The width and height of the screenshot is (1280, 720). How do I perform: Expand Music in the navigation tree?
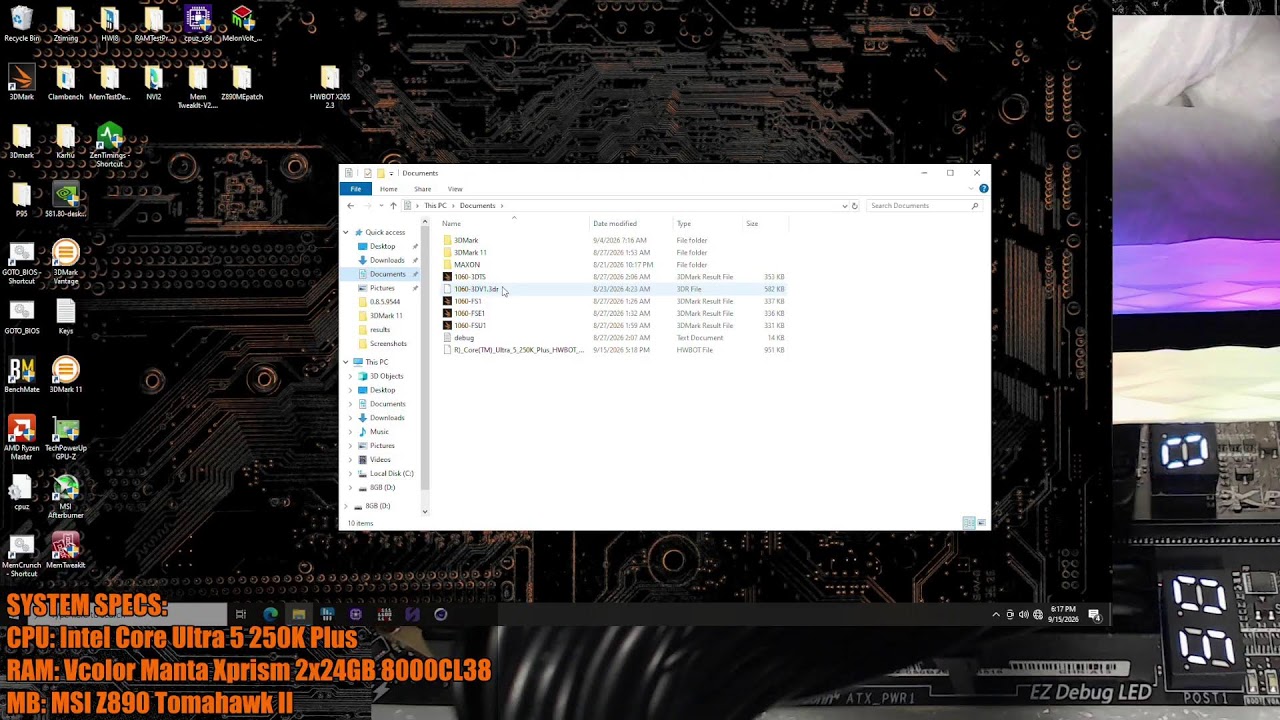tap(350, 432)
